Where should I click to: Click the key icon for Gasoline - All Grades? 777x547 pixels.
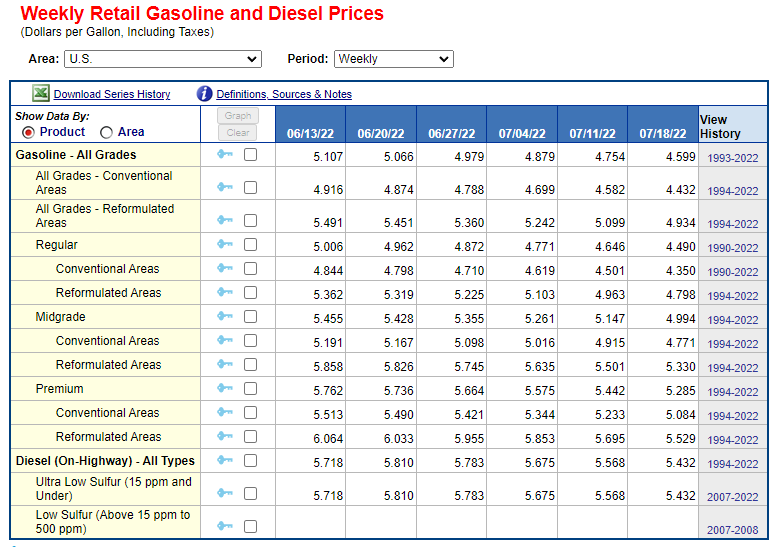225,155
